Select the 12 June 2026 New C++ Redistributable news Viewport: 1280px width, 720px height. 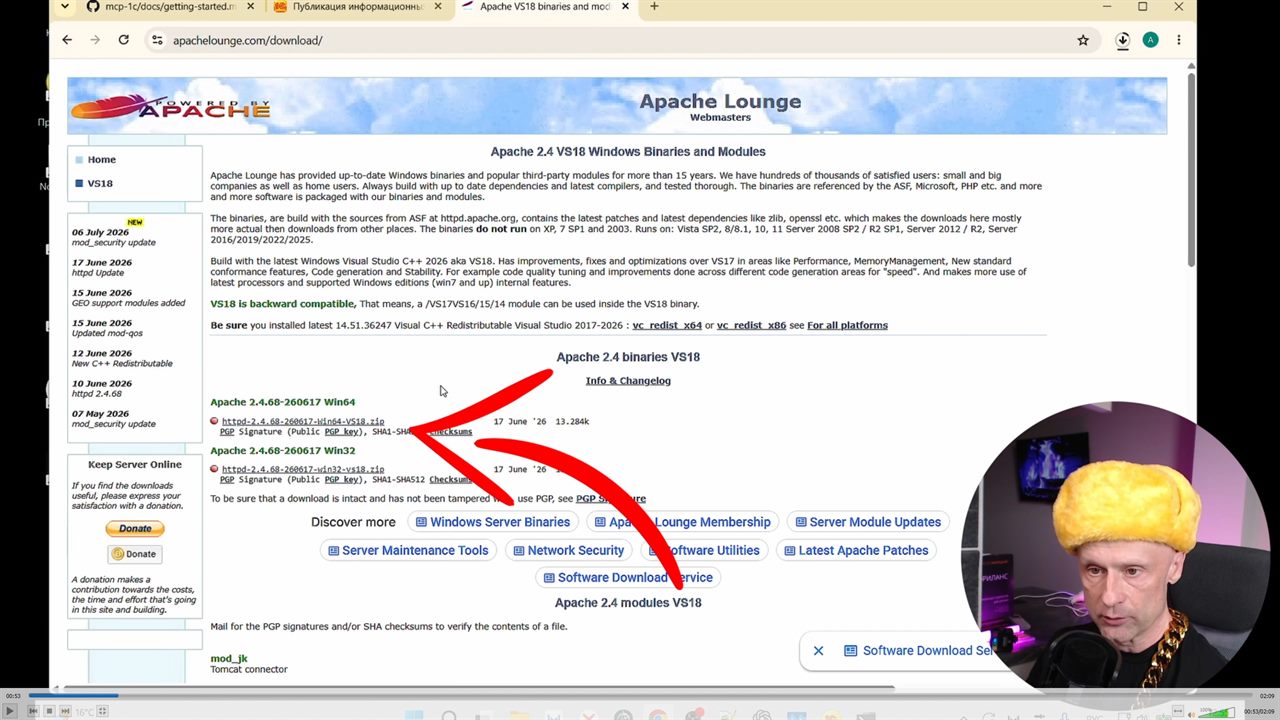122,358
